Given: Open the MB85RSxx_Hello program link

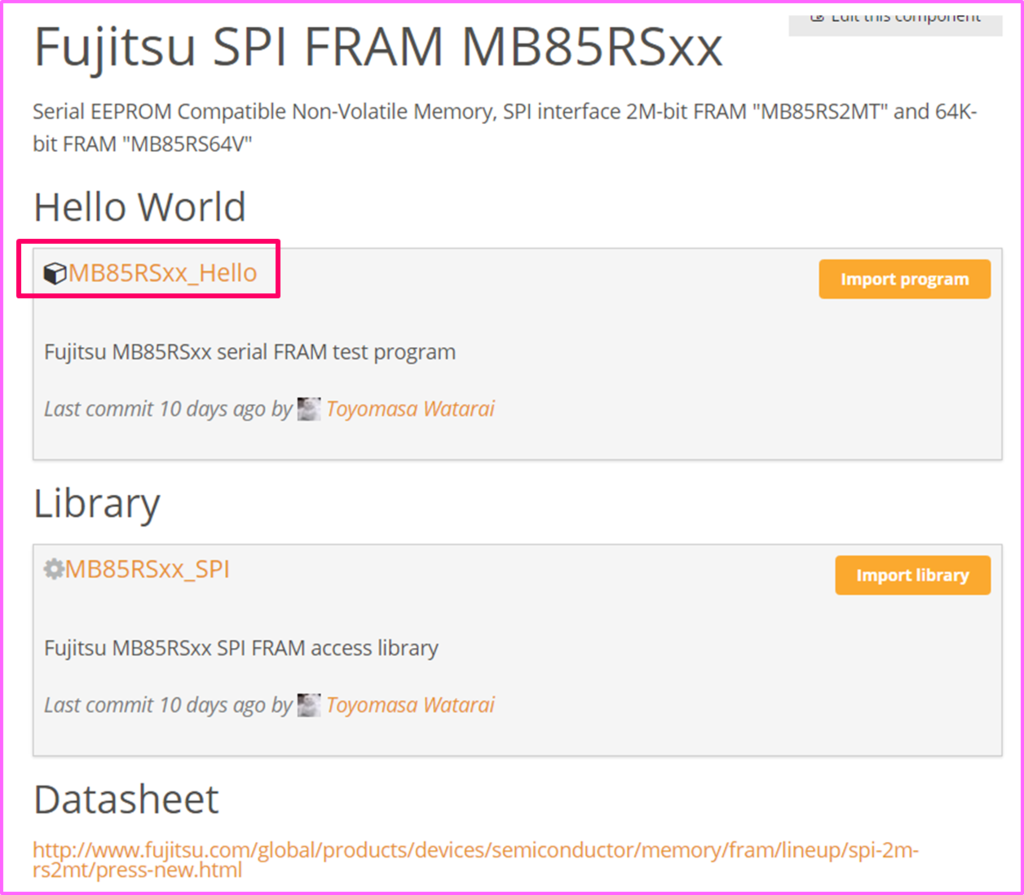Looking at the screenshot, I should coord(163,272).
